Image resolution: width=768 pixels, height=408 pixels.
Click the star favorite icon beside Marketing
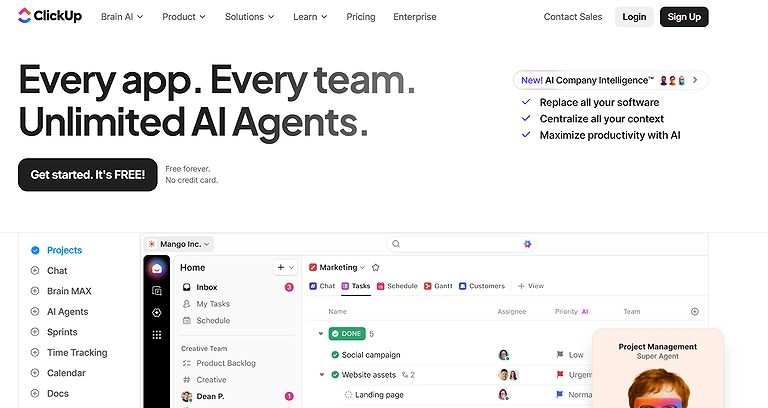pos(376,267)
